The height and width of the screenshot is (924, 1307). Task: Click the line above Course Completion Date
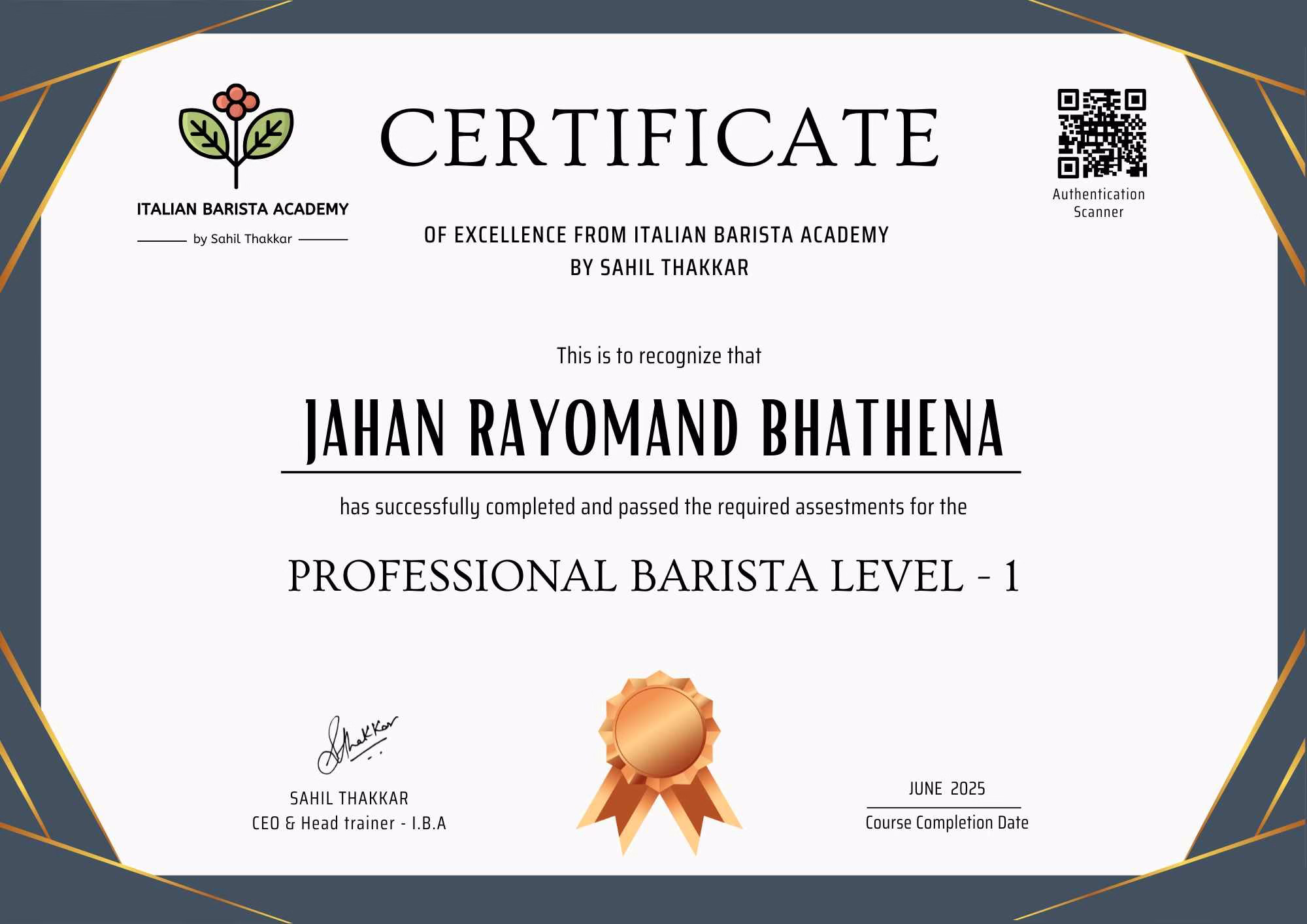click(x=944, y=808)
